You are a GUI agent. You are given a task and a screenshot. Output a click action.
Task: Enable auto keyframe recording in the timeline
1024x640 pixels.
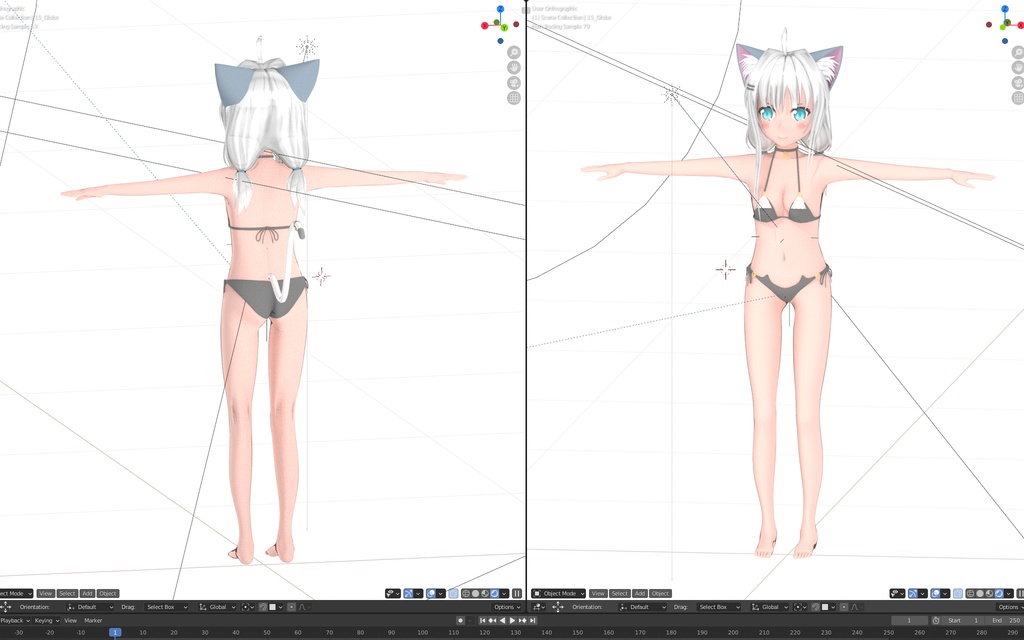pyautogui.click(x=459, y=620)
